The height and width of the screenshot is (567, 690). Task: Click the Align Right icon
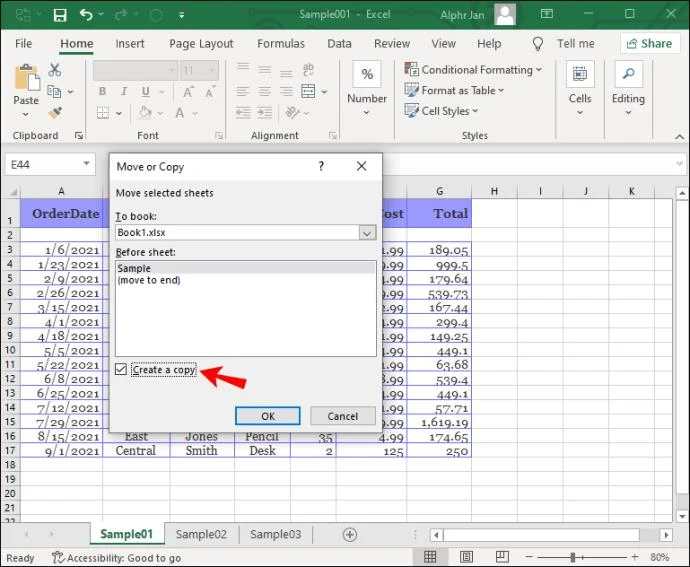[x=286, y=92]
